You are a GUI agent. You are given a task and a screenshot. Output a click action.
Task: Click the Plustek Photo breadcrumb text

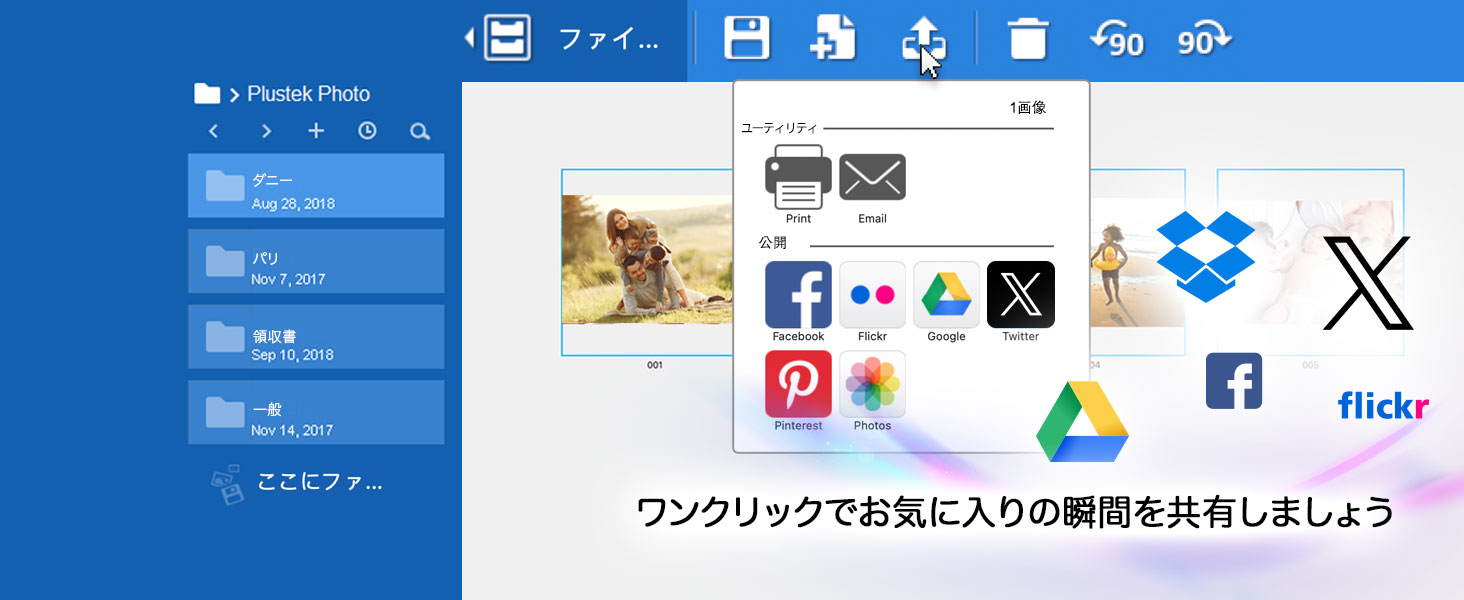pos(309,94)
